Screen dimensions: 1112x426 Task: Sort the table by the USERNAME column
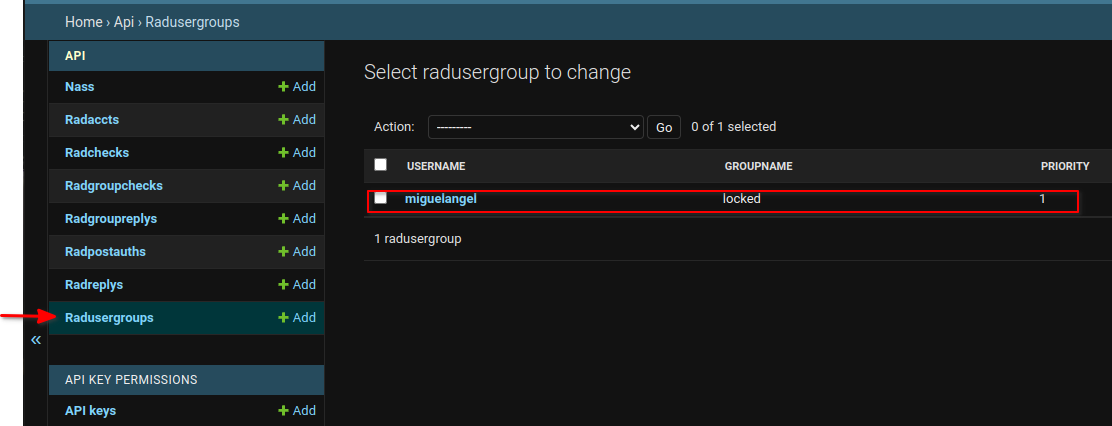(436, 166)
